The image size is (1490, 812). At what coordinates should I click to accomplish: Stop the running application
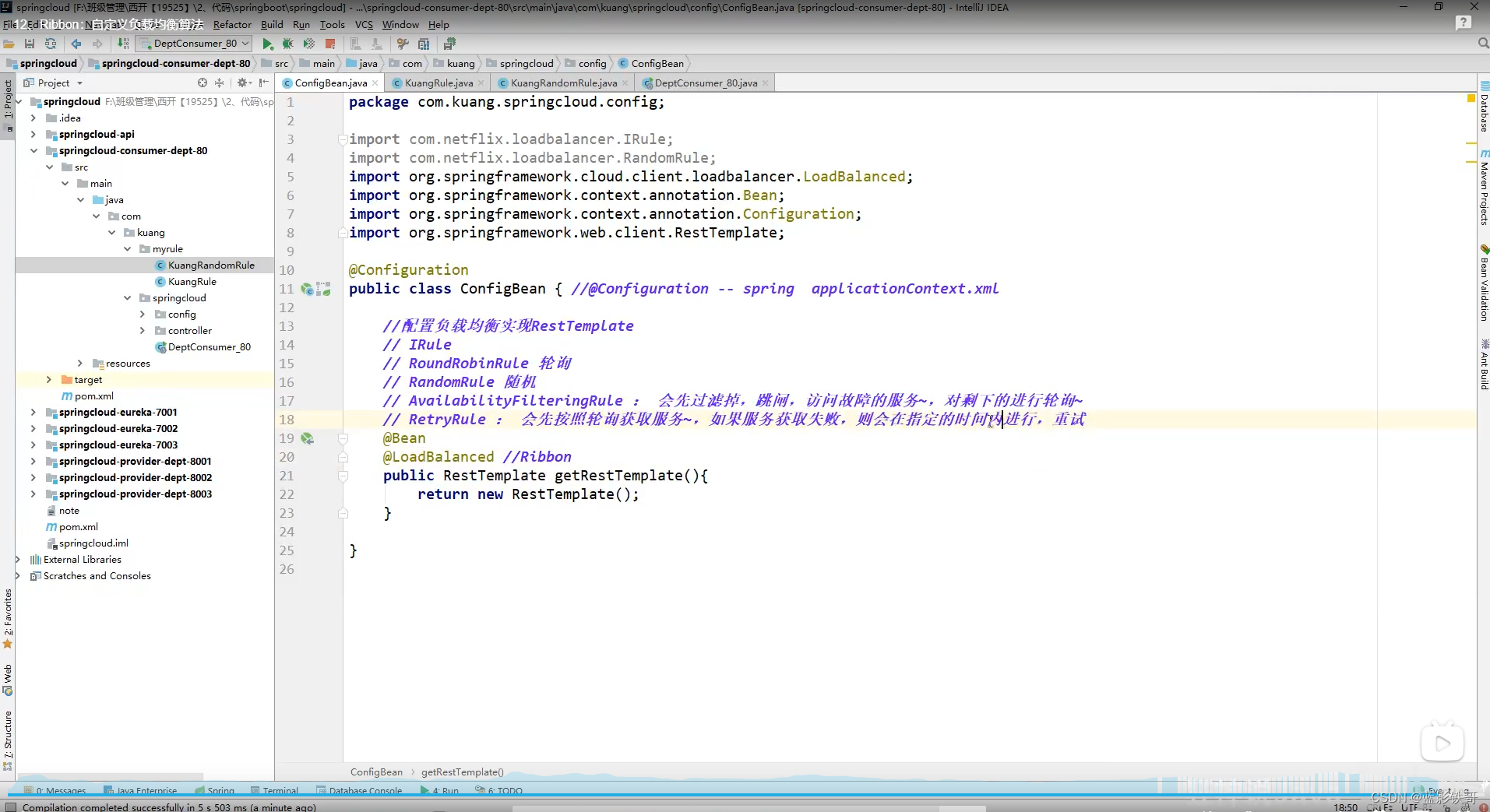330,44
